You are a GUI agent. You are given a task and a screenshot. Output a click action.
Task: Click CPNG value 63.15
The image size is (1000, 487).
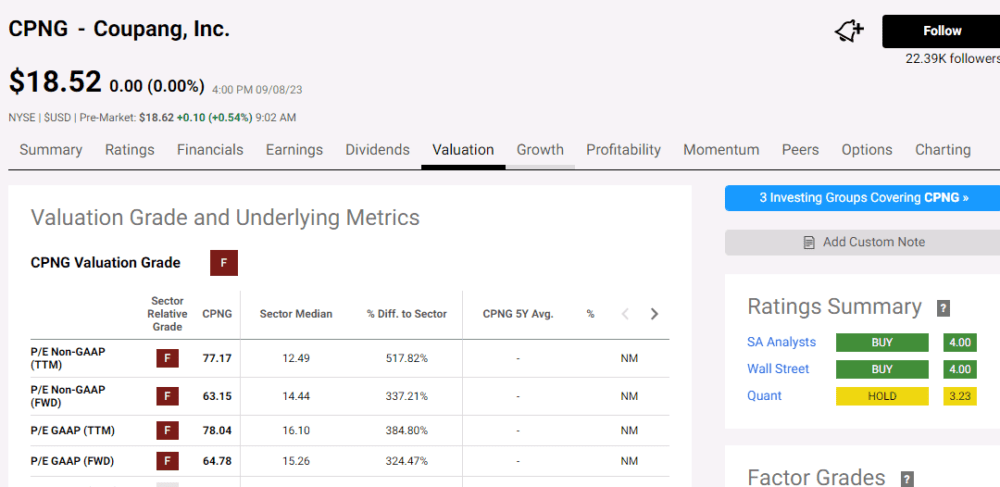(217, 396)
